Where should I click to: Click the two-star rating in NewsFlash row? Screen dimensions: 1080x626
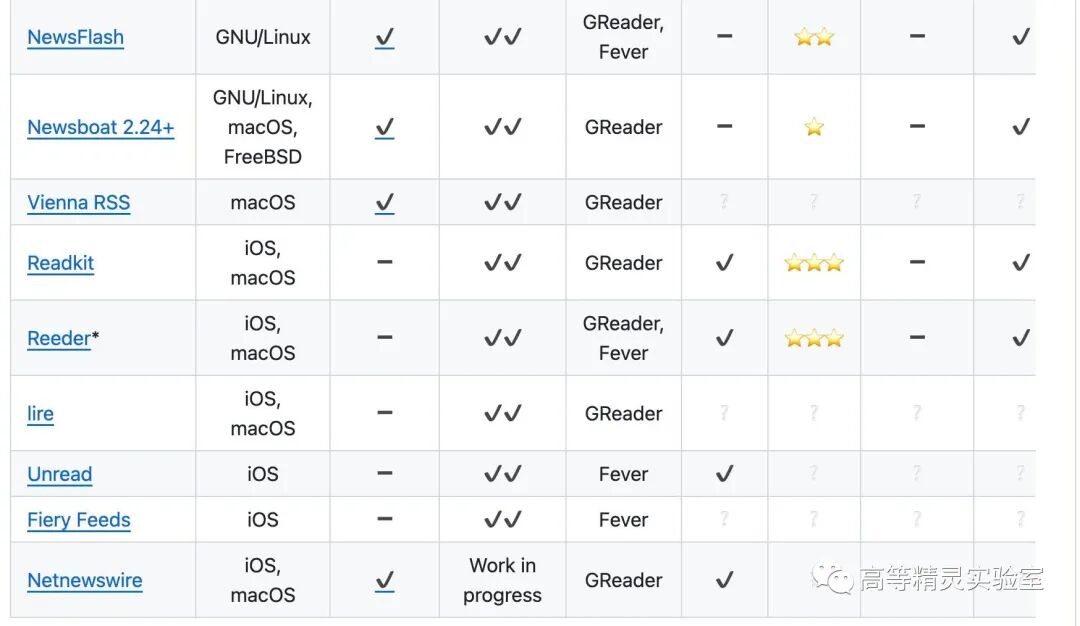coord(813,37)
